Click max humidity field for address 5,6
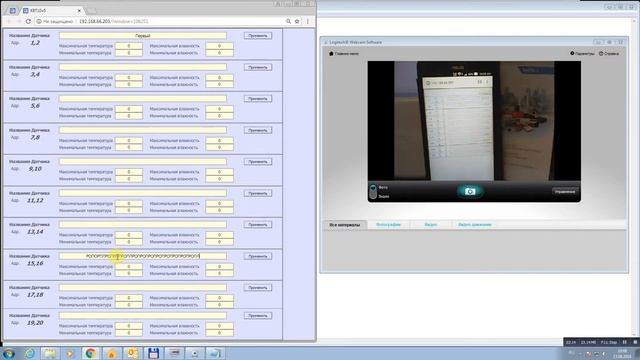The image size is (640, 360). (220, 109)
